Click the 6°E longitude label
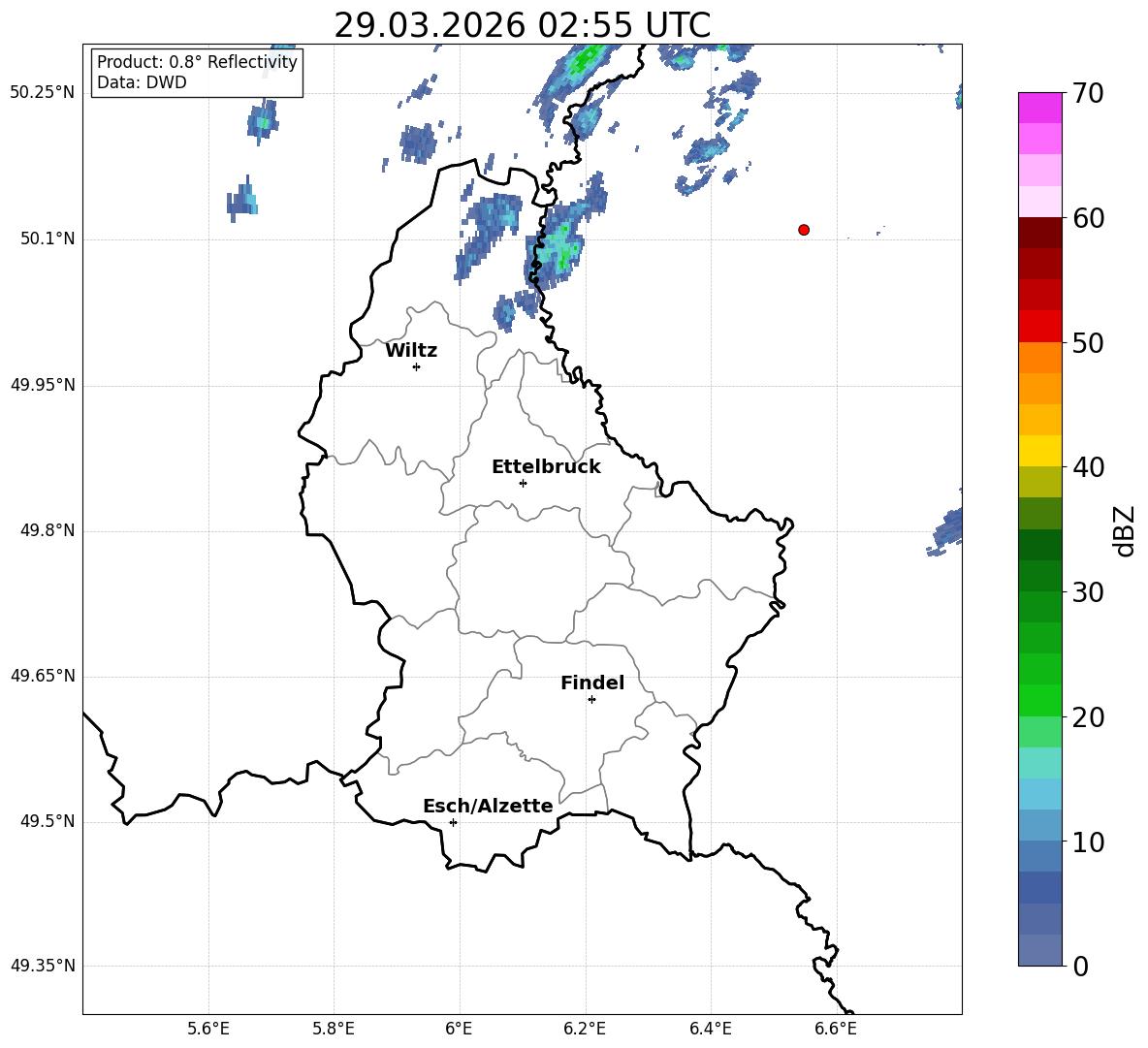This screenshot has height=1048, width=1148. (x=459, y=1029)
